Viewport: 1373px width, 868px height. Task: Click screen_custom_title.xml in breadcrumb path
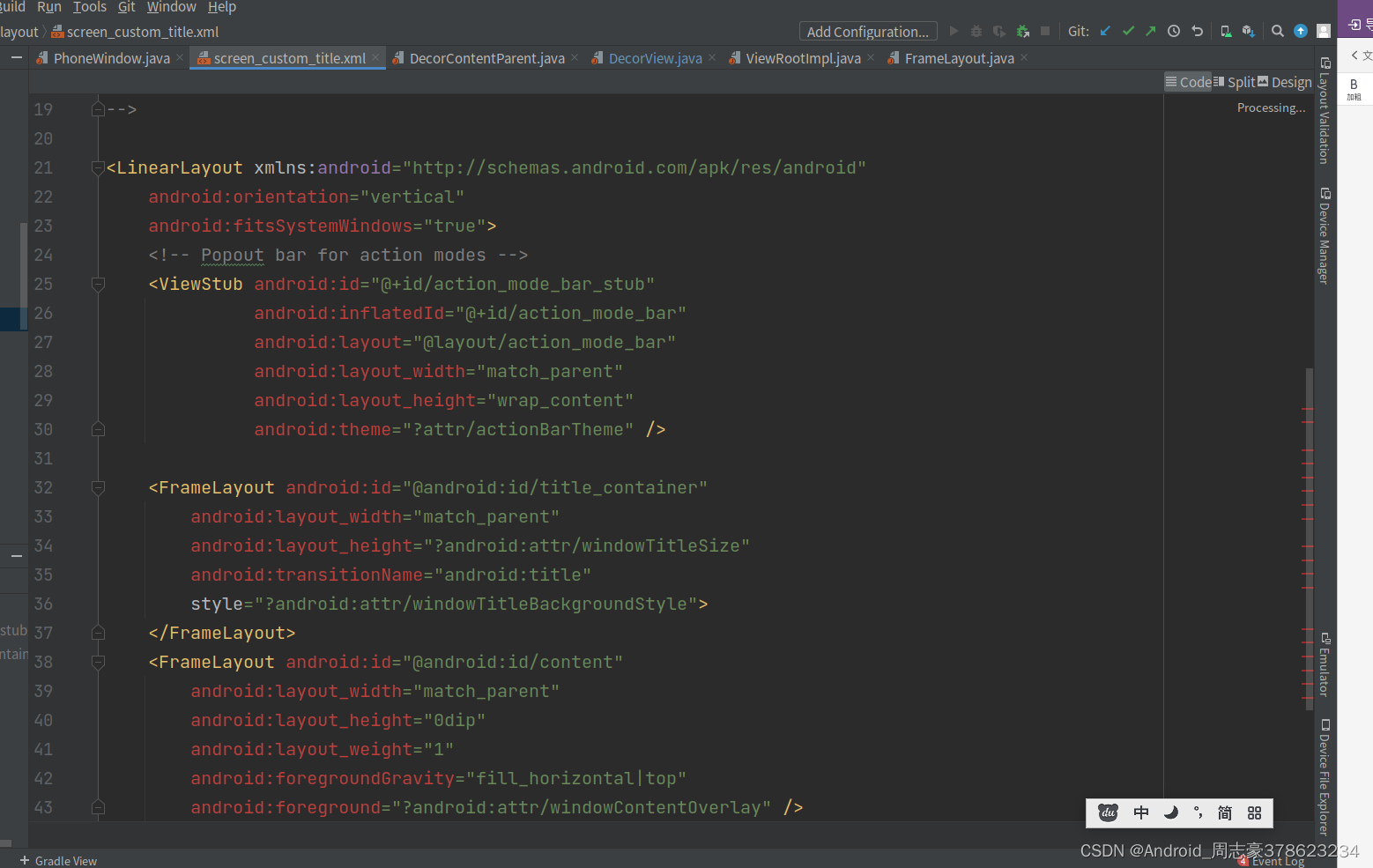coord(135,32)
